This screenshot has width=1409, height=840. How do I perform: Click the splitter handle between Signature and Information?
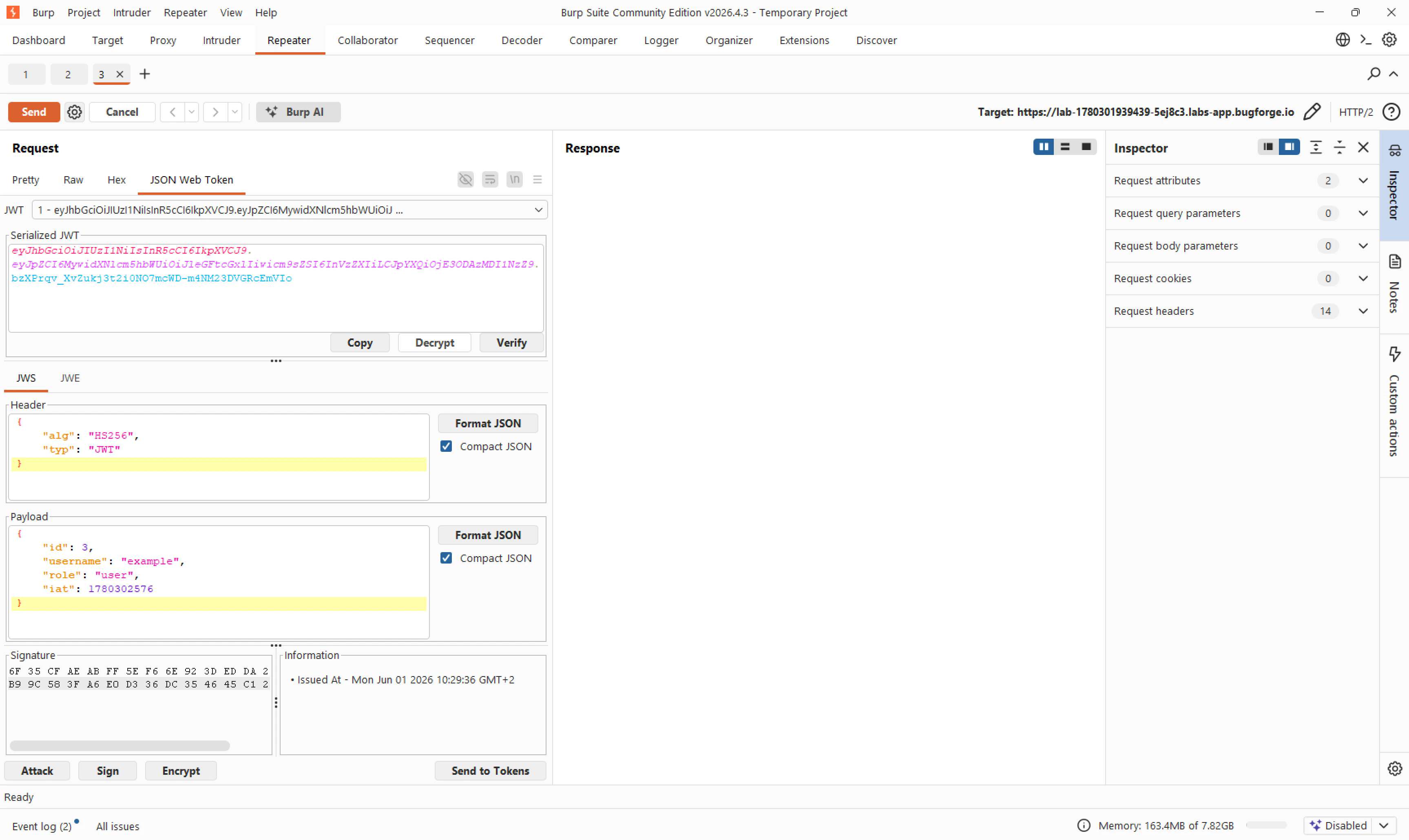tap(276, 703)
